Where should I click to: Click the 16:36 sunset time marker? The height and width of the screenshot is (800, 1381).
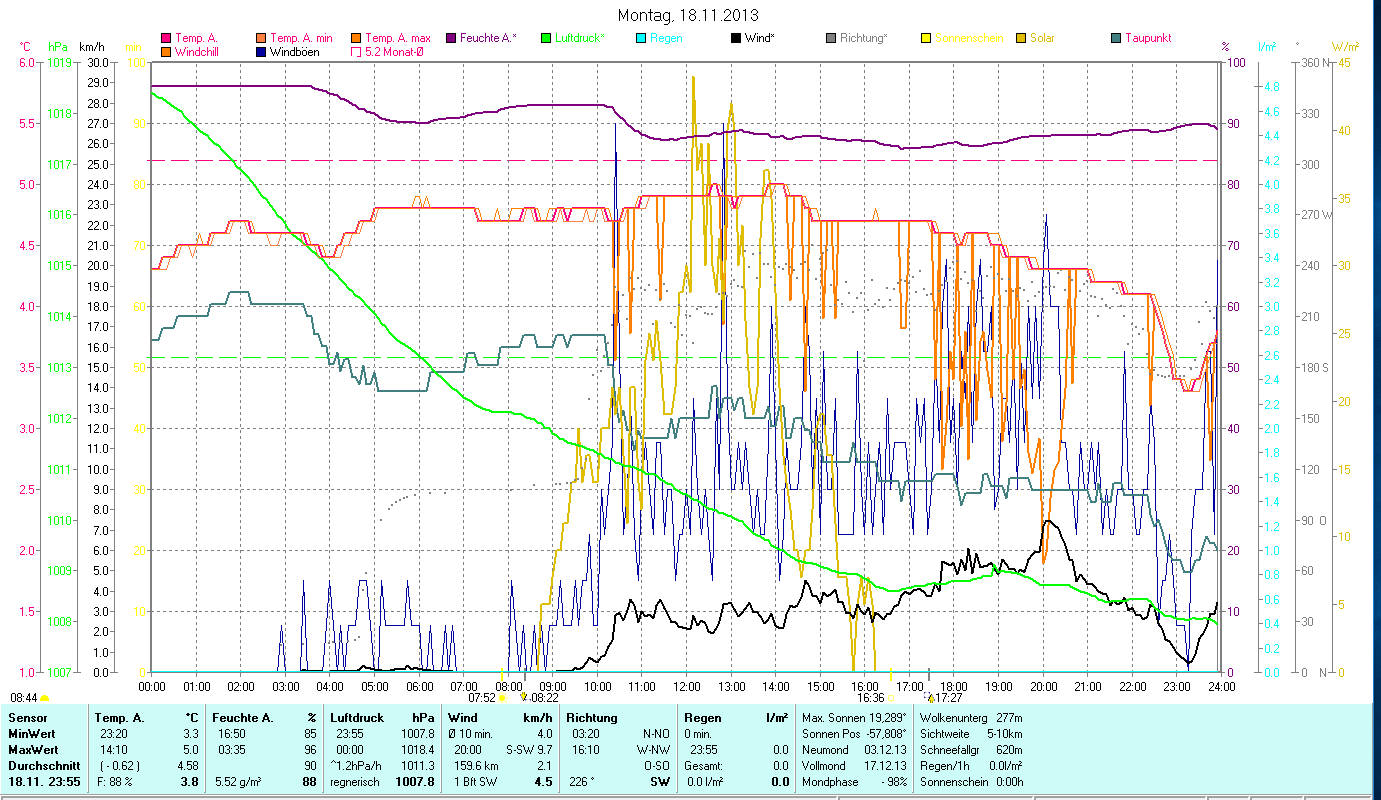click(869, 698)
